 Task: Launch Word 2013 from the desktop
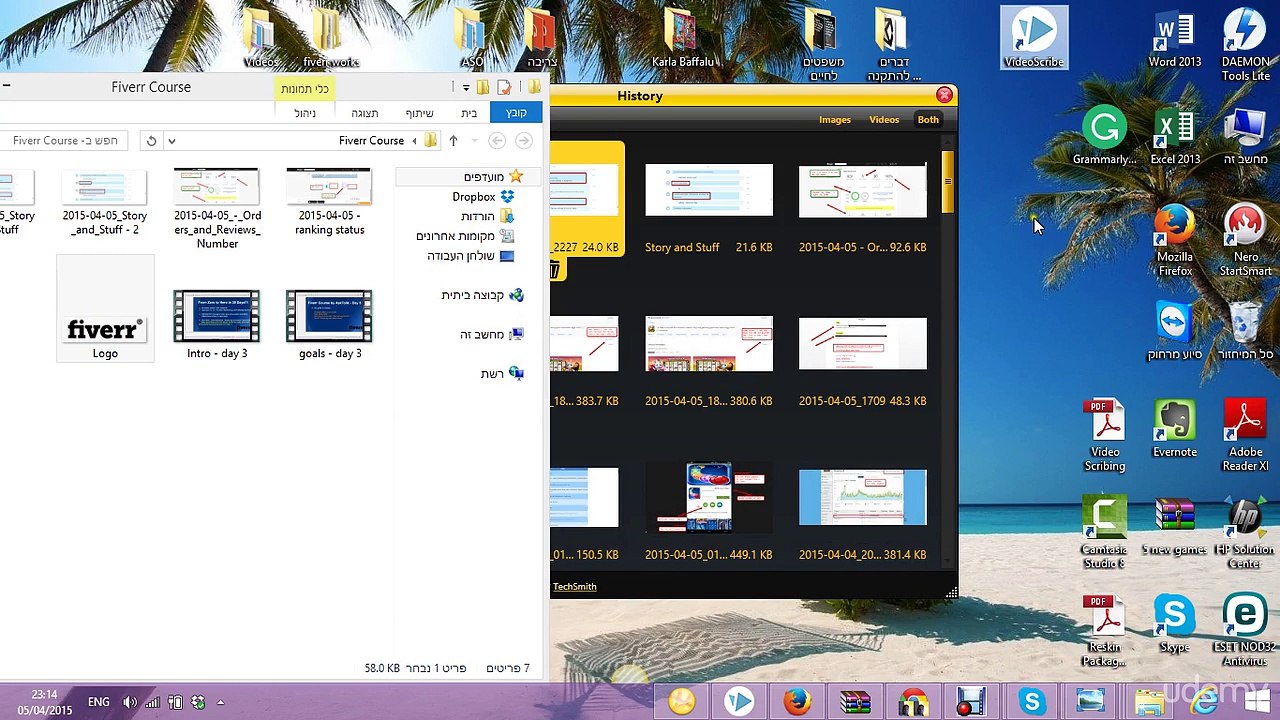click(x=1175, y=39)
